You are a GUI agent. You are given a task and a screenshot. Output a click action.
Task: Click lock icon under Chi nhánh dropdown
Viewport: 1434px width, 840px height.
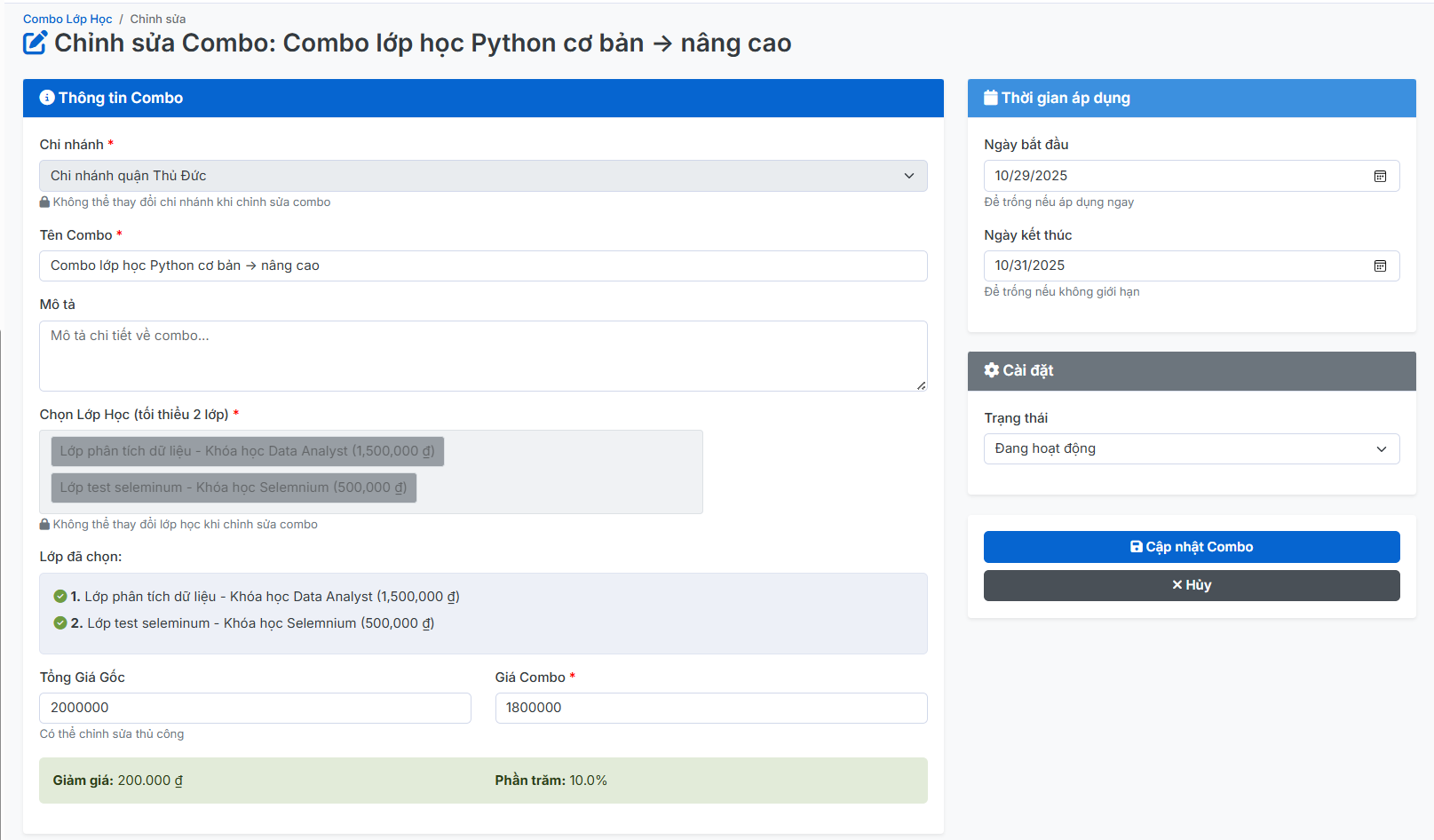click(44, 202)
